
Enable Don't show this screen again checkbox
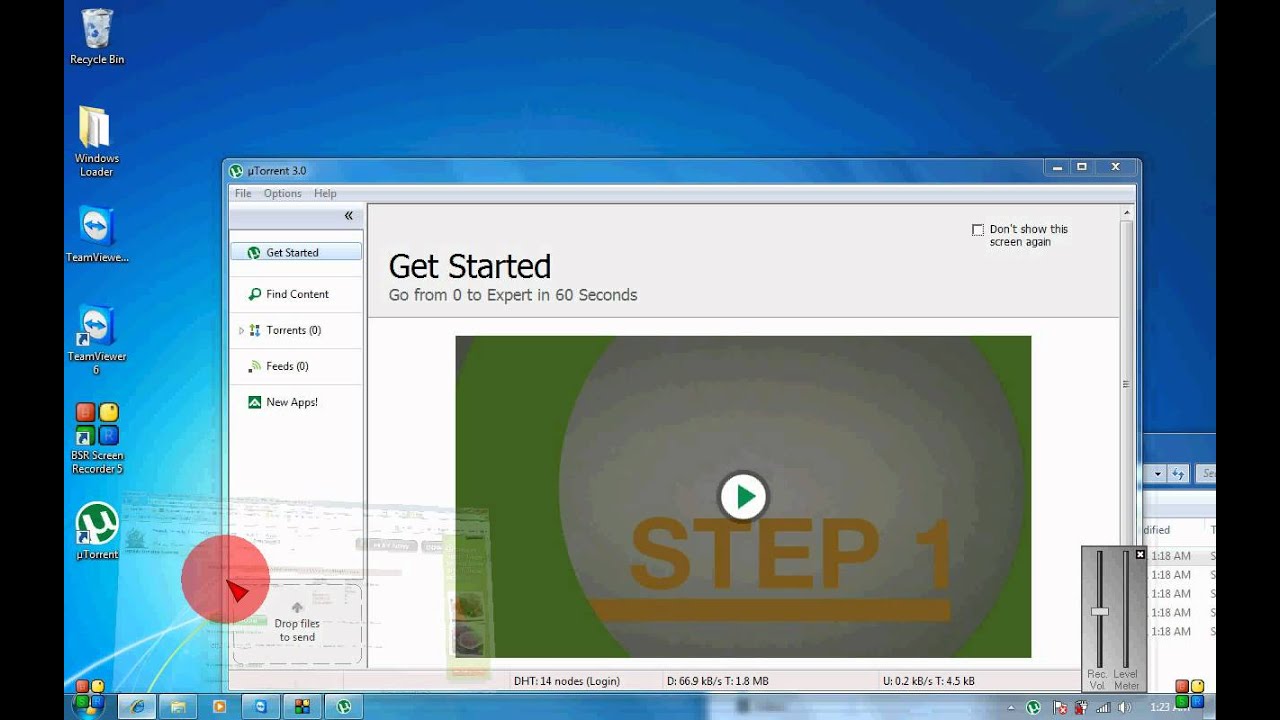tap(978, 230)
